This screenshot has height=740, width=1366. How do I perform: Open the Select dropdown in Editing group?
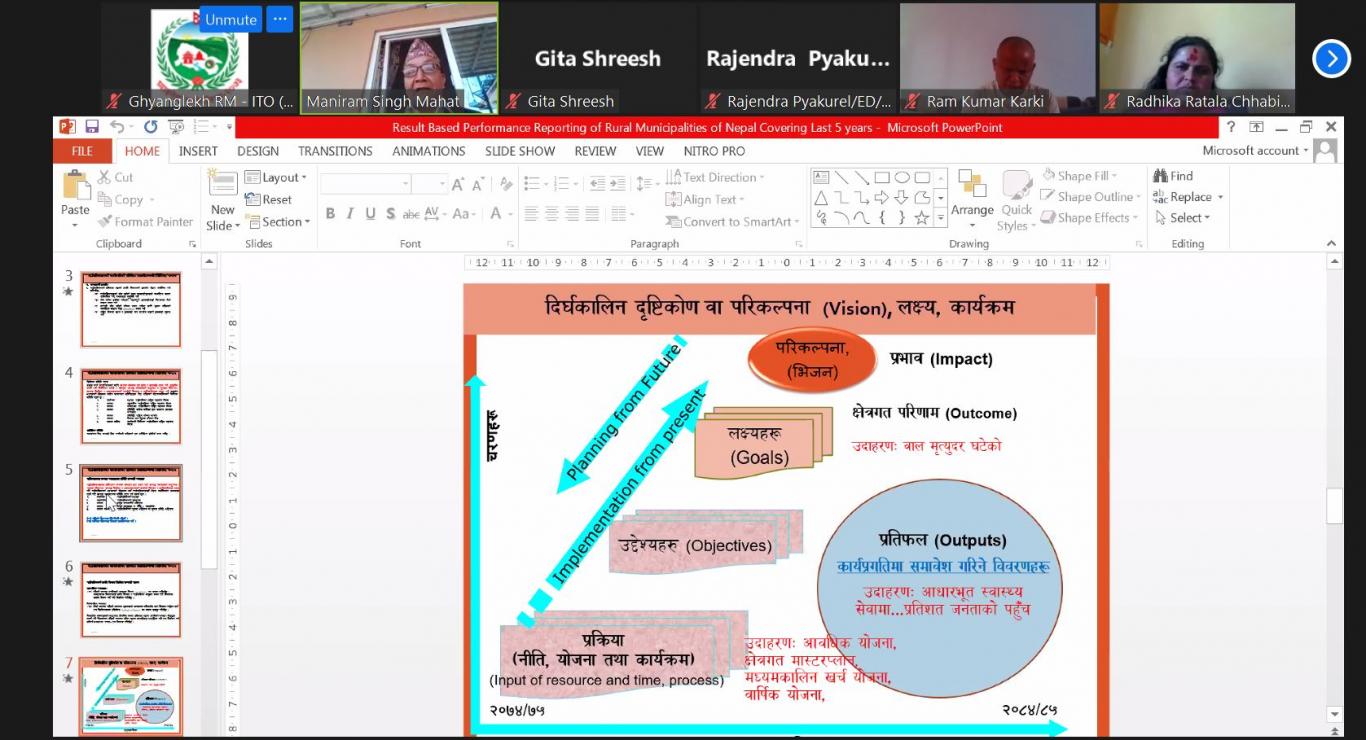coord(1184,218)
